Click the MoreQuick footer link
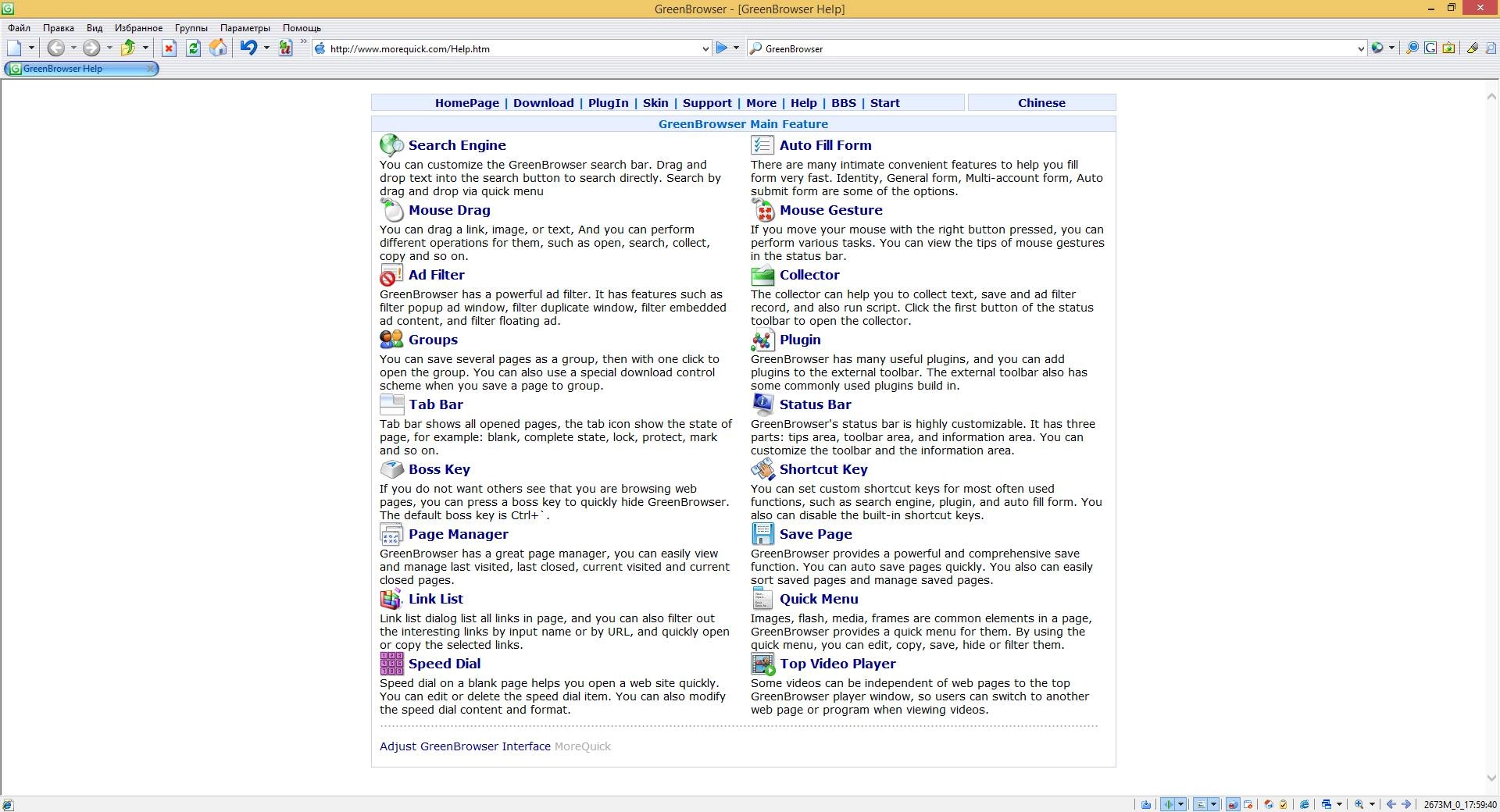Viewport: 1500px width, 812px height. coord(583,746)
